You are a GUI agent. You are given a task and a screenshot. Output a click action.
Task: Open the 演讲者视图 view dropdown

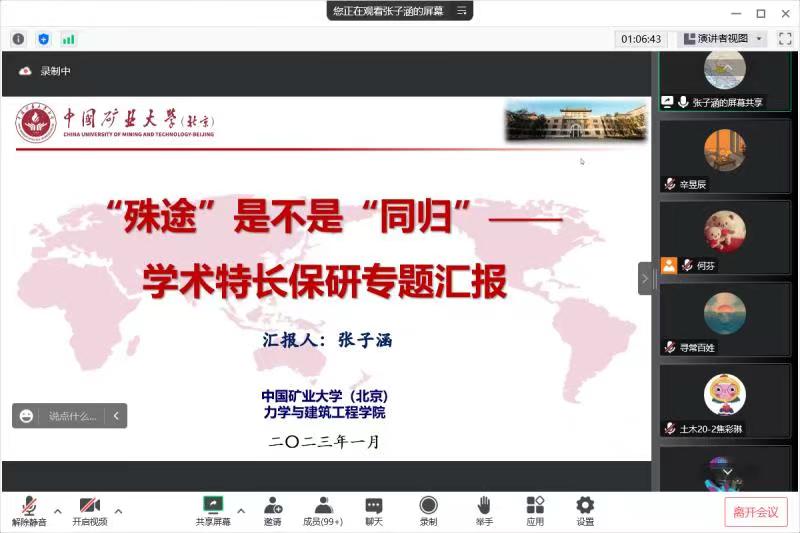click(x=722, y=39)
